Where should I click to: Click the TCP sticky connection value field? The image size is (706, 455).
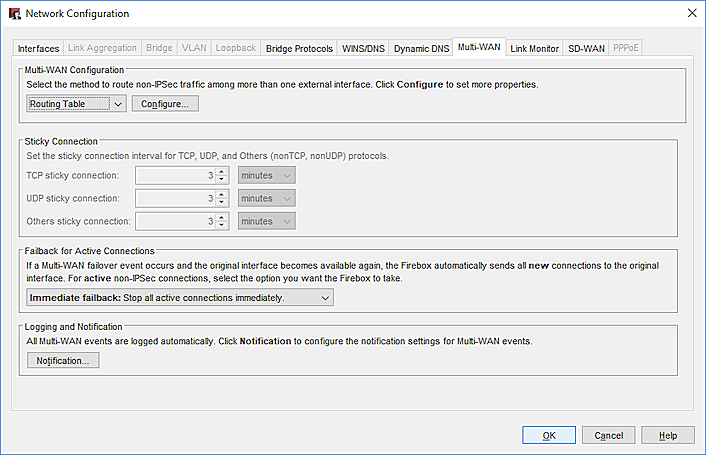pos(174,176)
